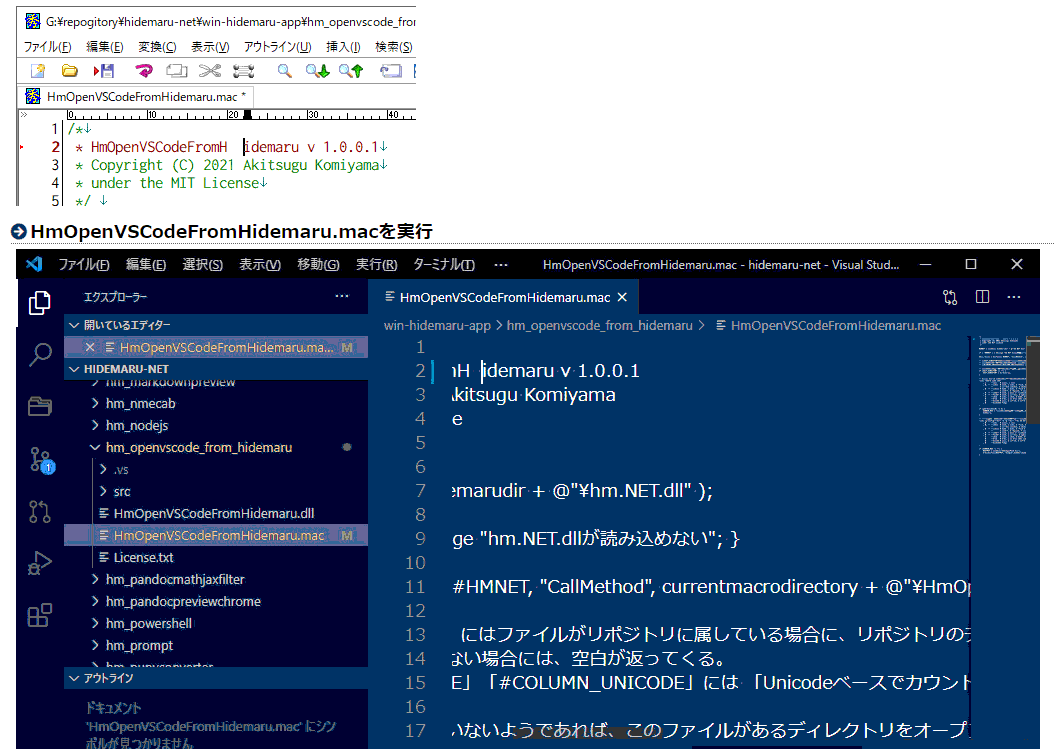The image size is (1055, 755).
Task: Open the 選択(S) menu in VS Code
Action: click(x=203, y=264)
